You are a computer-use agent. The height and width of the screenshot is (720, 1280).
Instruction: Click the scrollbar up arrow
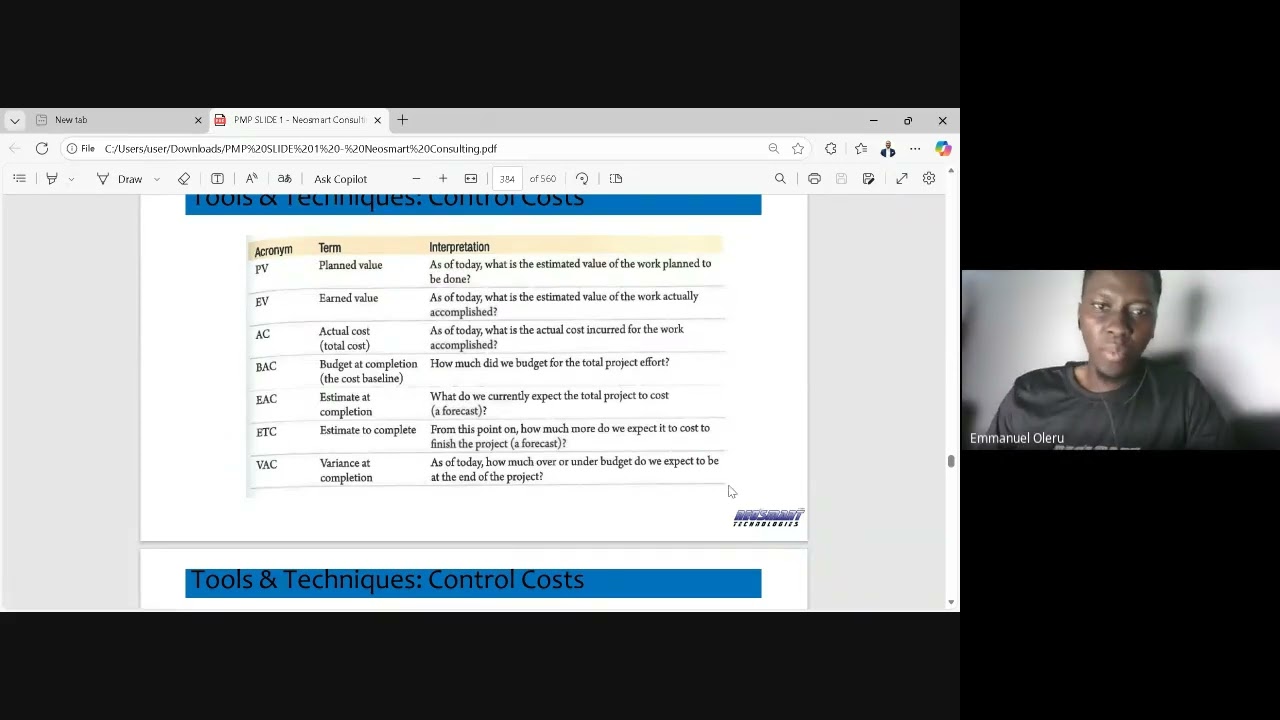pos(951,172)
